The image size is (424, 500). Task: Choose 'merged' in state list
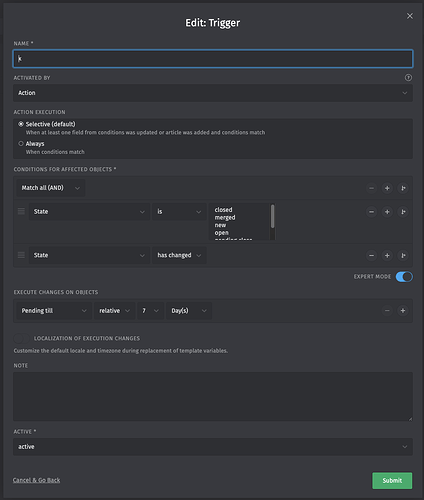(x=225, y=217)
